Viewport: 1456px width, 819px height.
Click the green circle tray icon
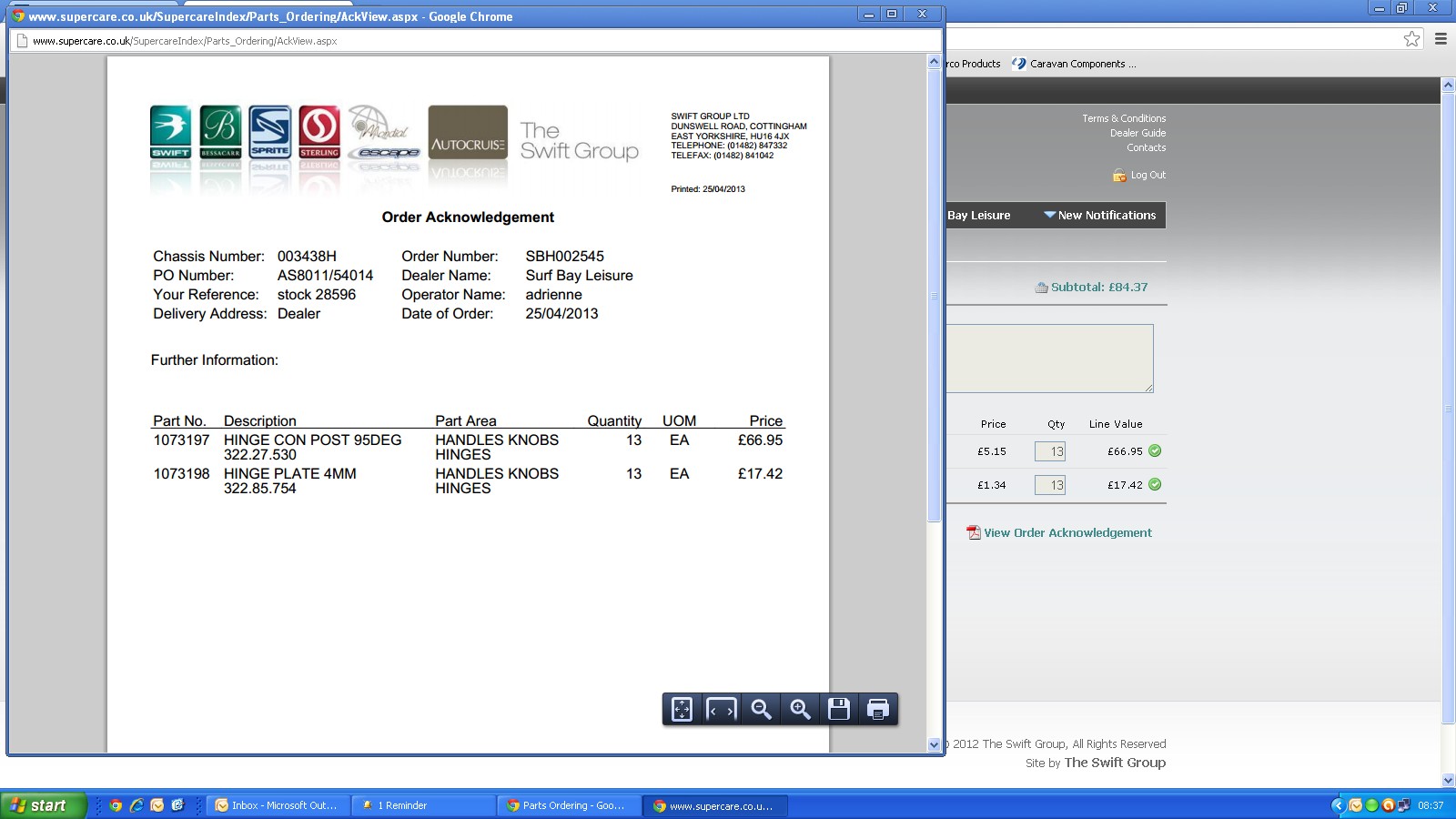tap(1371, 805)
